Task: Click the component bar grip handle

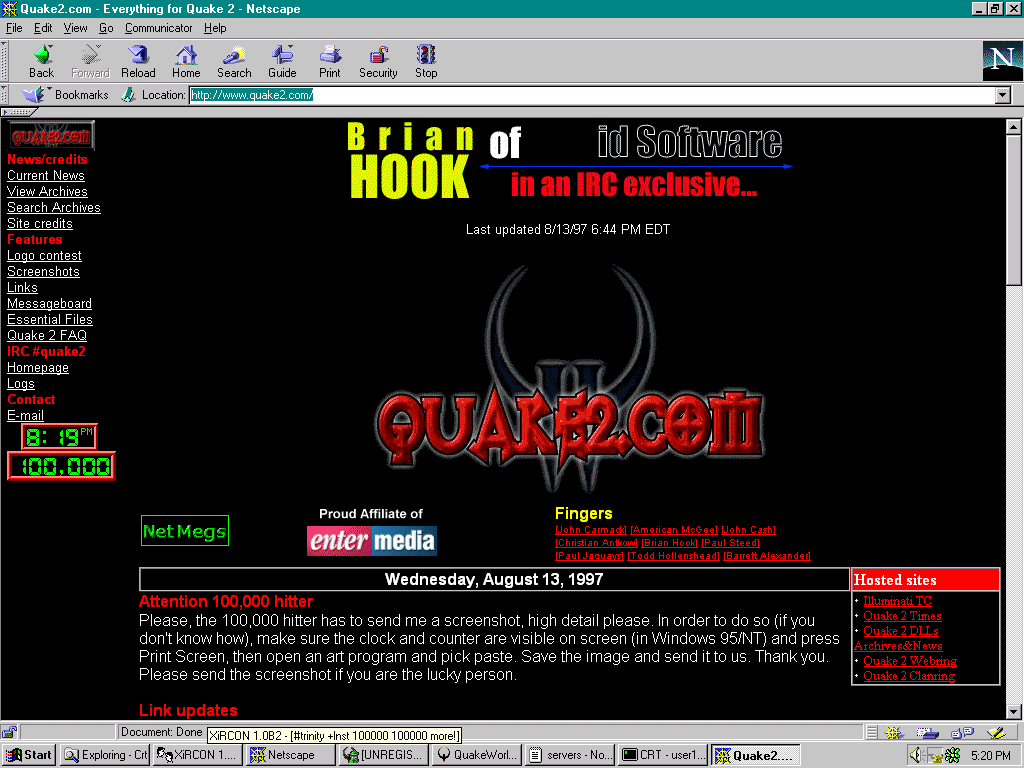Action: tap(872, 733)
